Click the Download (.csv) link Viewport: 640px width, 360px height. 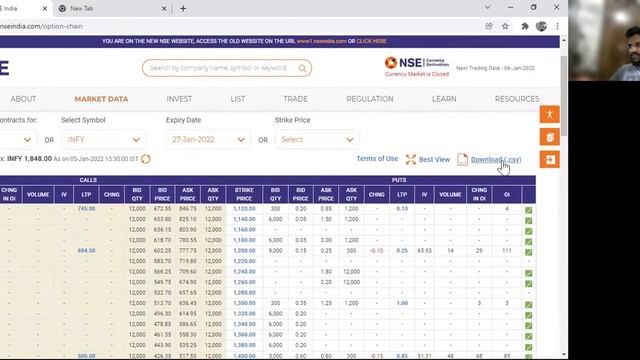(496, 160)
